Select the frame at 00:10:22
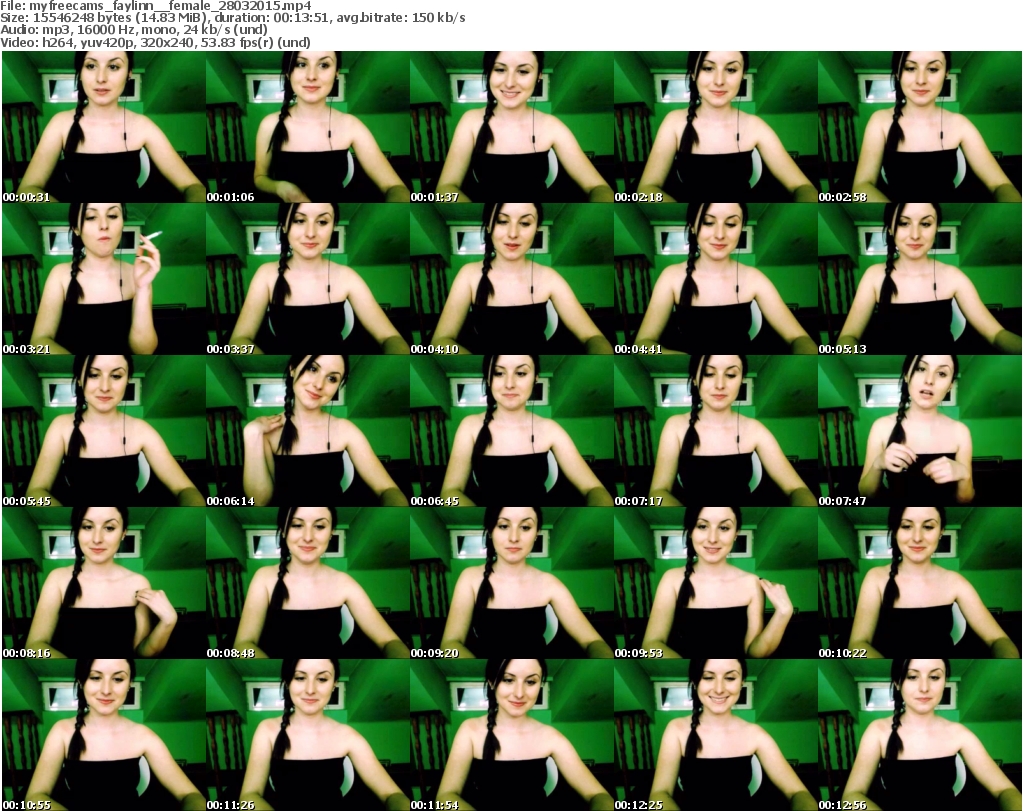The height and width of the screenshot is (811, 1024). pyautogui.click(x=920, y=583)
